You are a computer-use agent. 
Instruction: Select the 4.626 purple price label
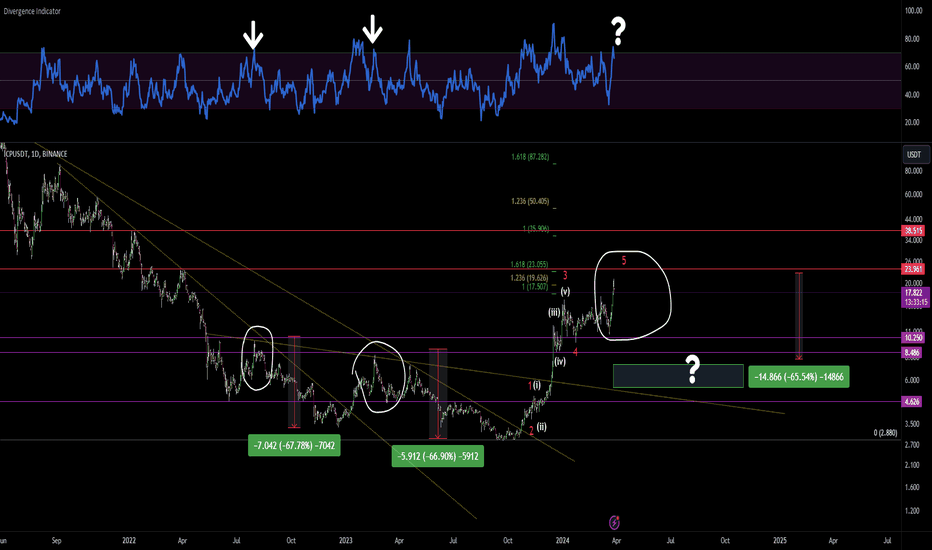(x=911, y=402)
